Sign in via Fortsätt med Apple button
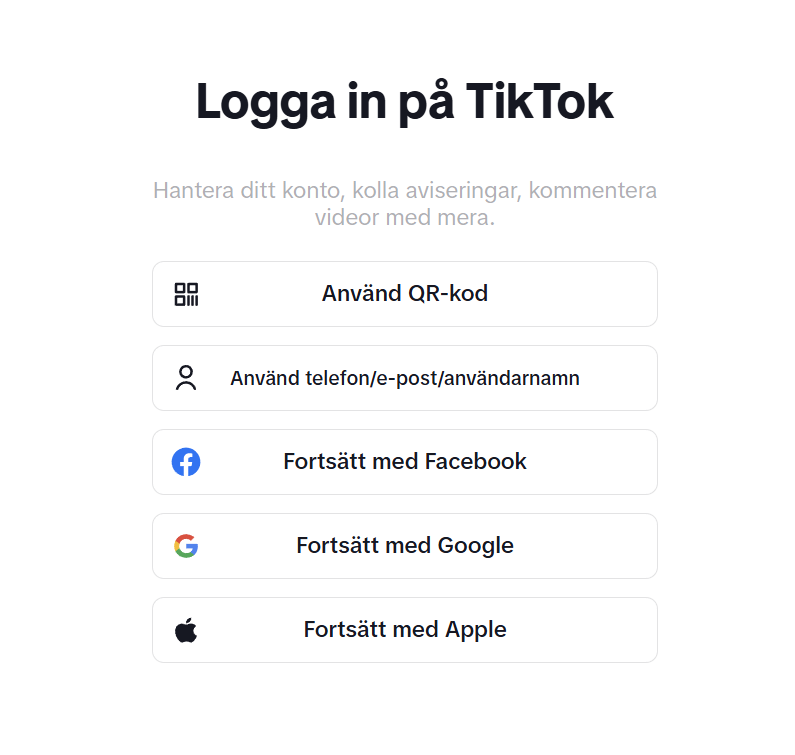 tap(405, 630)
